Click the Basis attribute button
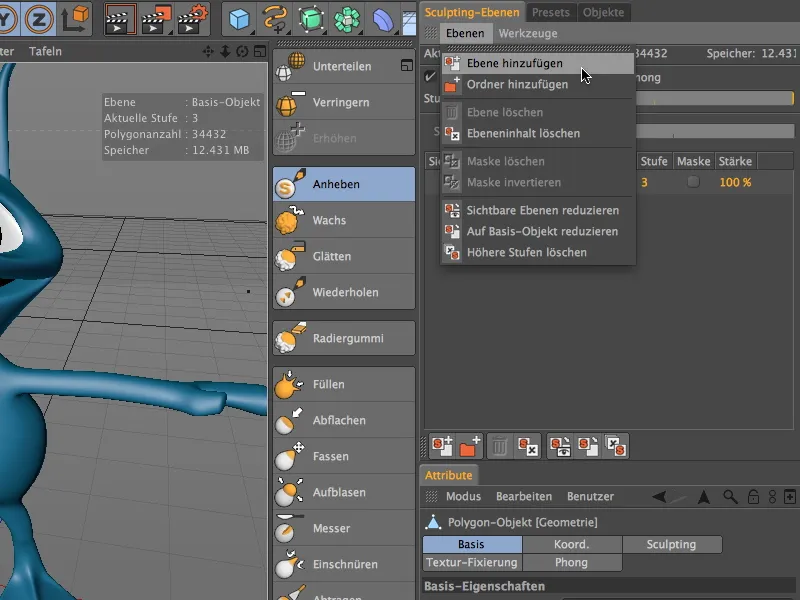 (x=472, y=544)
